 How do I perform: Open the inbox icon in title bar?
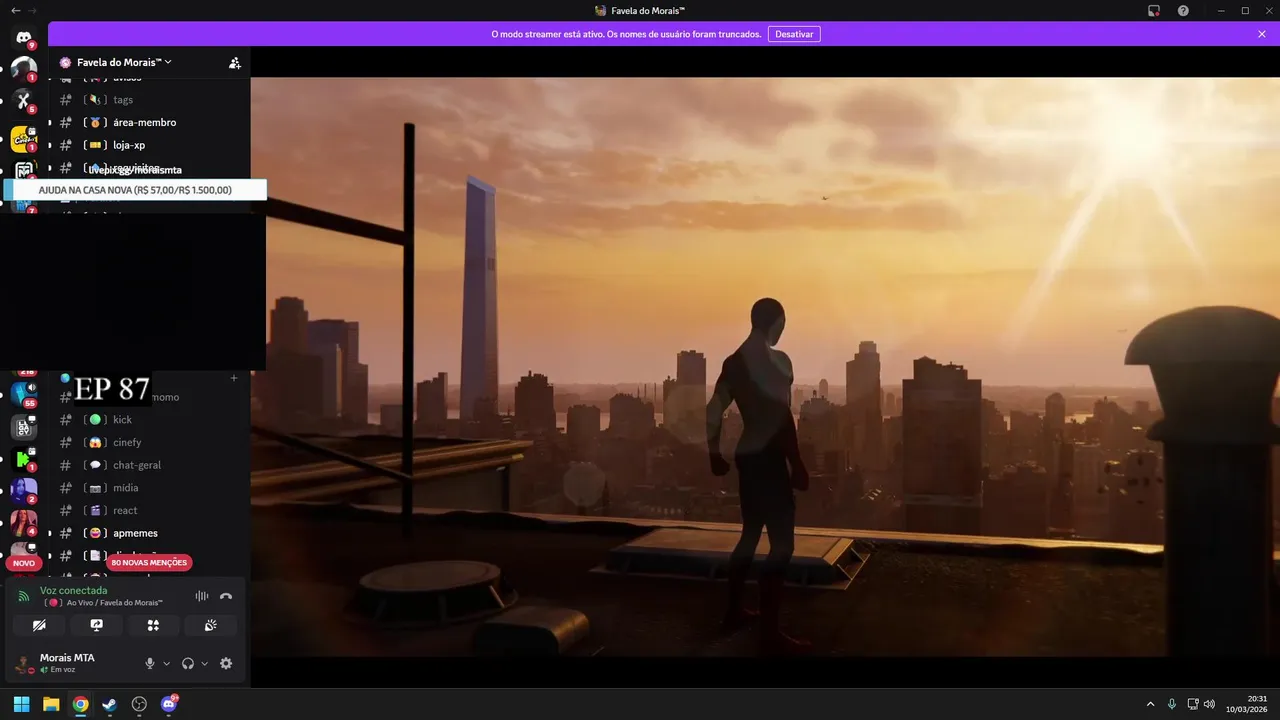click(1154, 10)
